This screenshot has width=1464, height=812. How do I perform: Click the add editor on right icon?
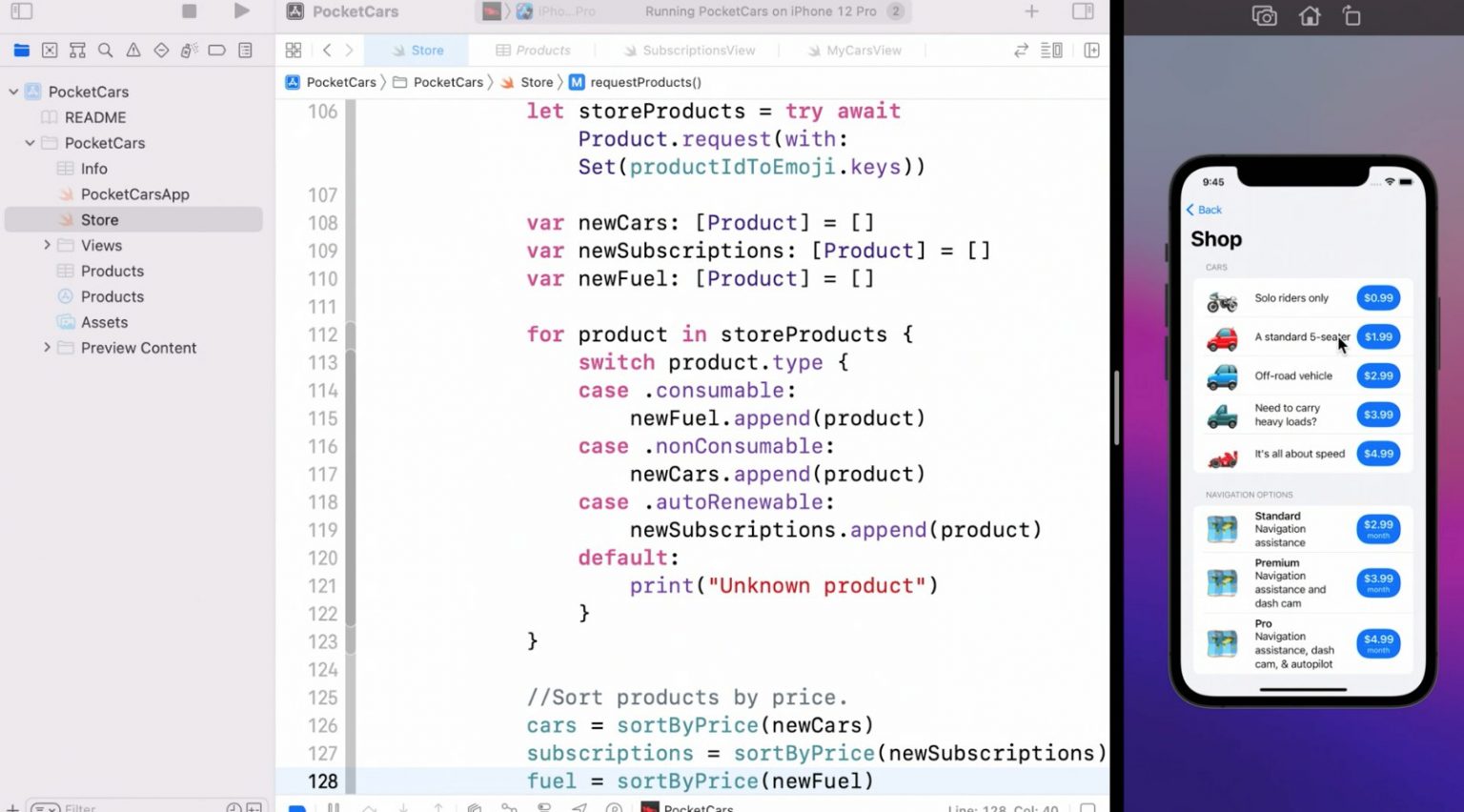1091,51
